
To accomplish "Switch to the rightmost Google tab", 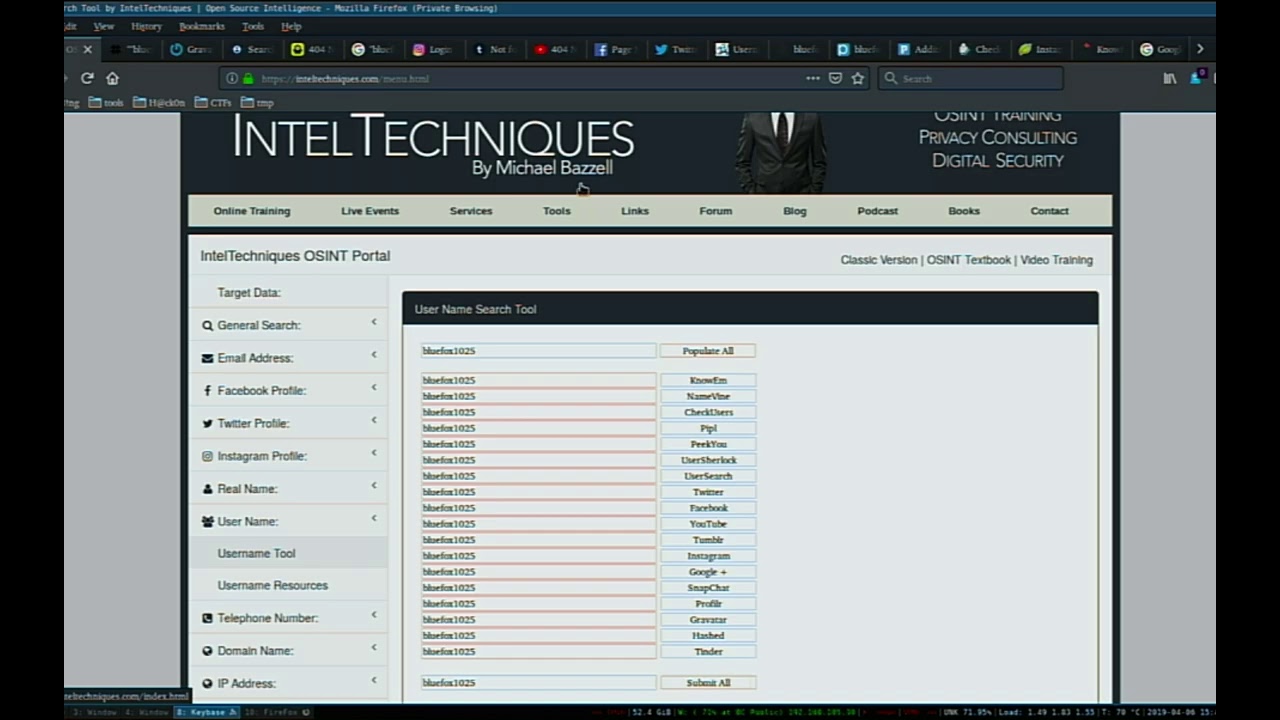I will 1160,49.
